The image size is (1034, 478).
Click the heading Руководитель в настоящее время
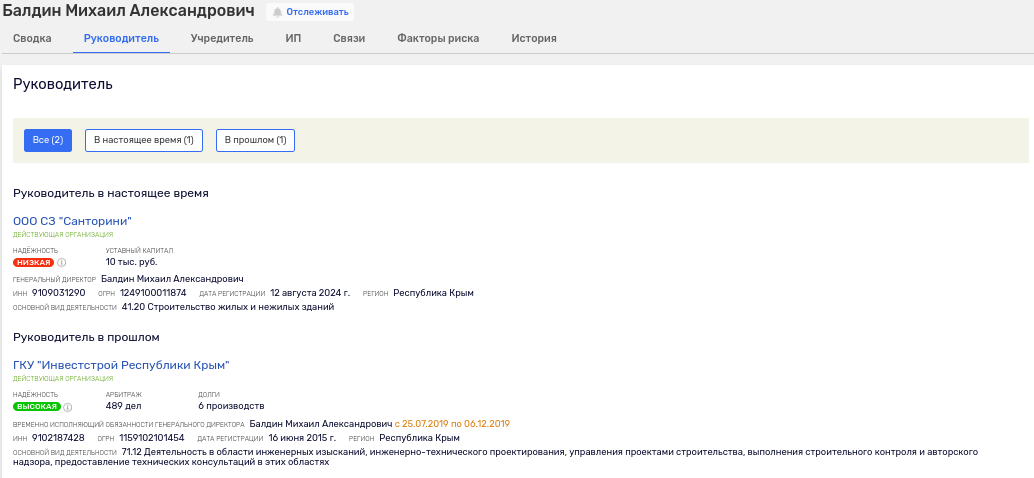pos(111,193)
